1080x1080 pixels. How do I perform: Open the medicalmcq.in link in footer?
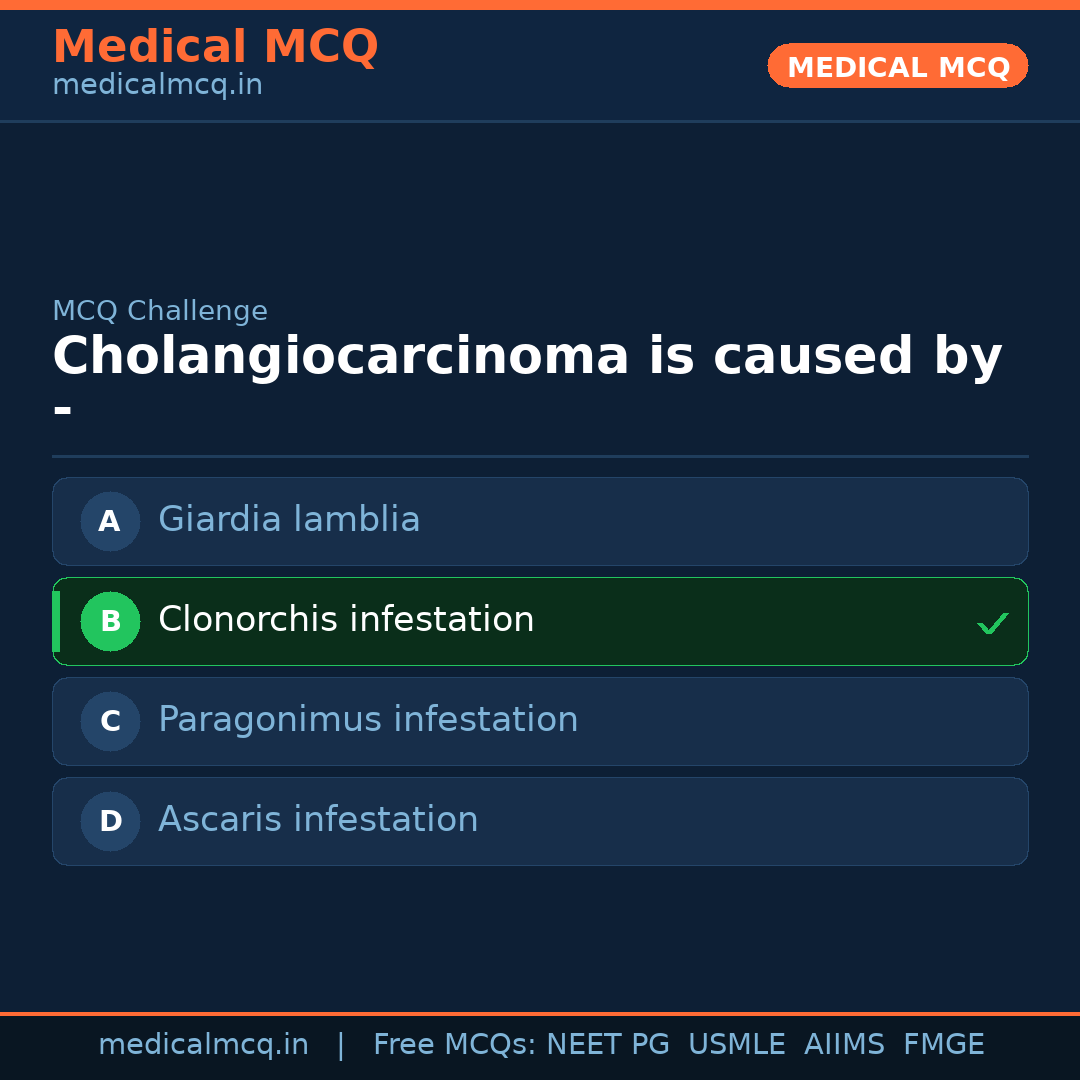[203, 1045]
